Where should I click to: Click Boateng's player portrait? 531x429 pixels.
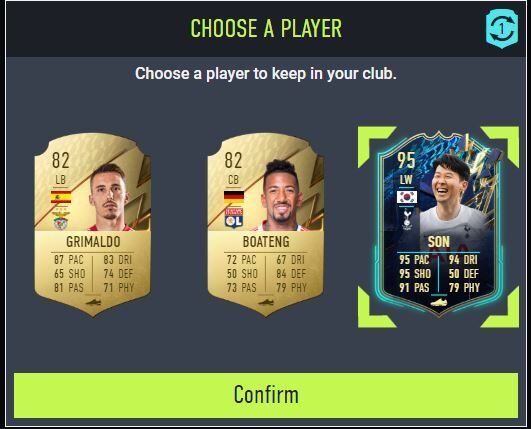(x=282, y=195)
